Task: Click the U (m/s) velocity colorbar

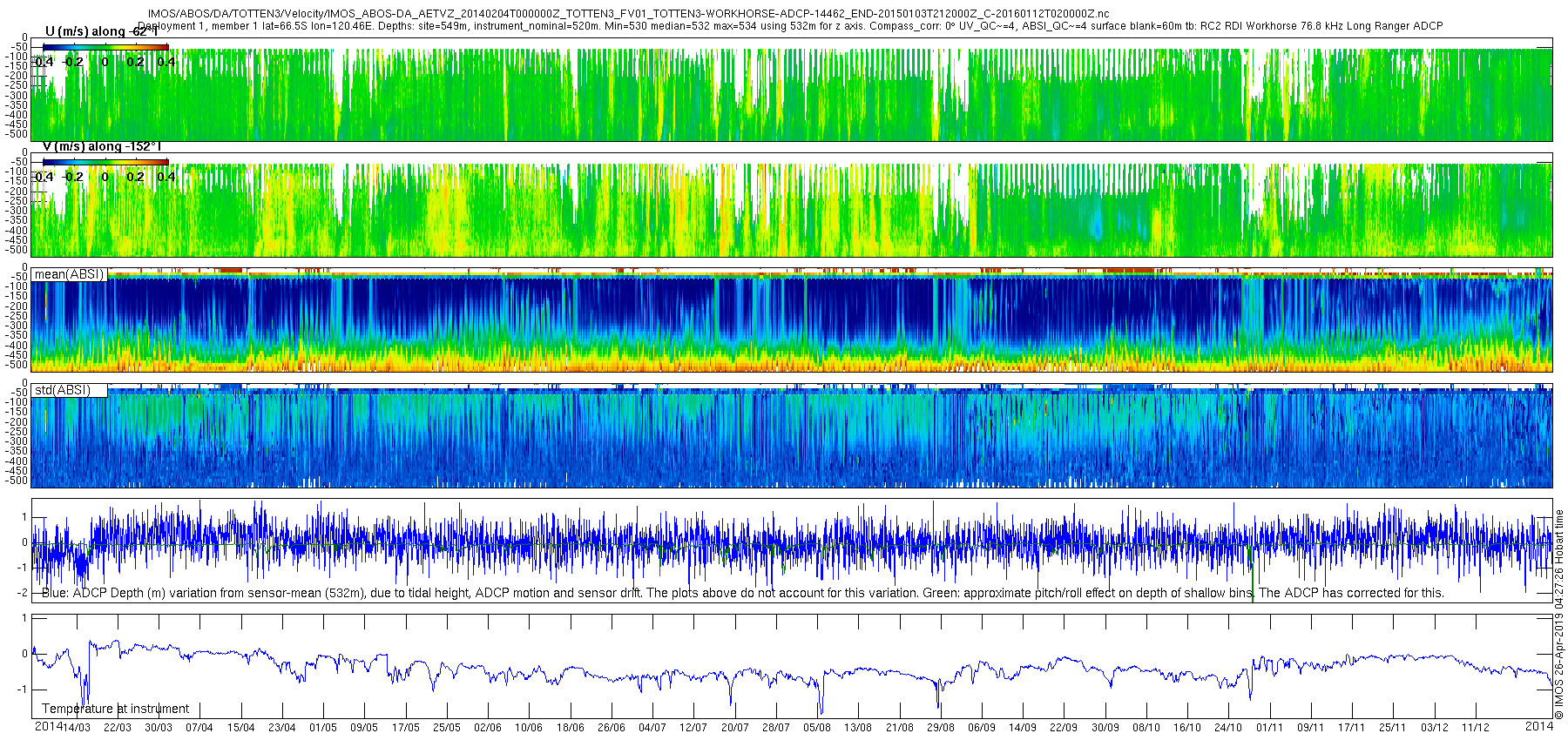Action: click(105, 47)
